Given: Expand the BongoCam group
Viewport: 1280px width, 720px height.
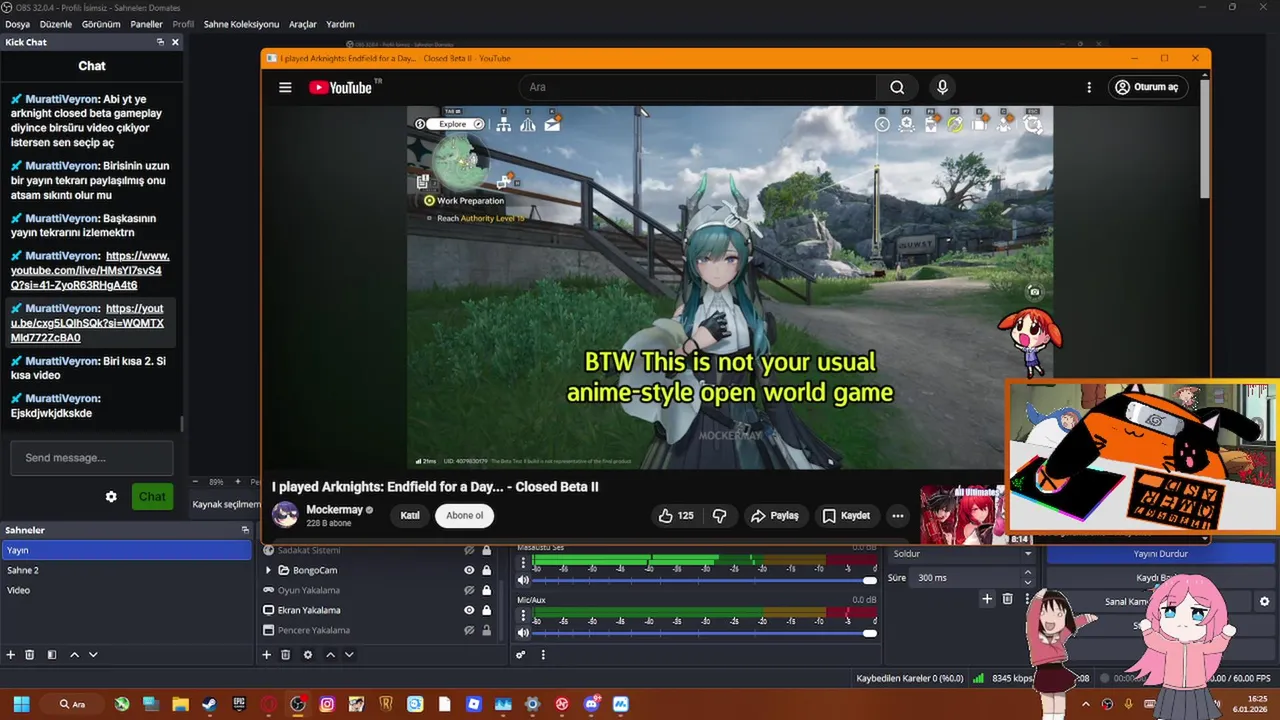Looking at the screenshot, I should 268,570.
